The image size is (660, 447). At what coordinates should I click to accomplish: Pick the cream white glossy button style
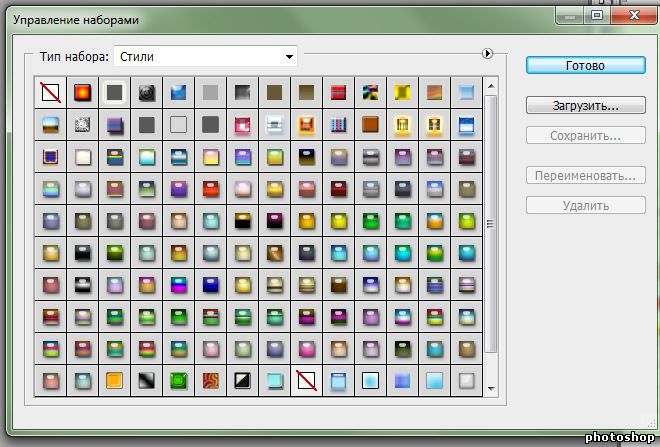click(82, 157)
